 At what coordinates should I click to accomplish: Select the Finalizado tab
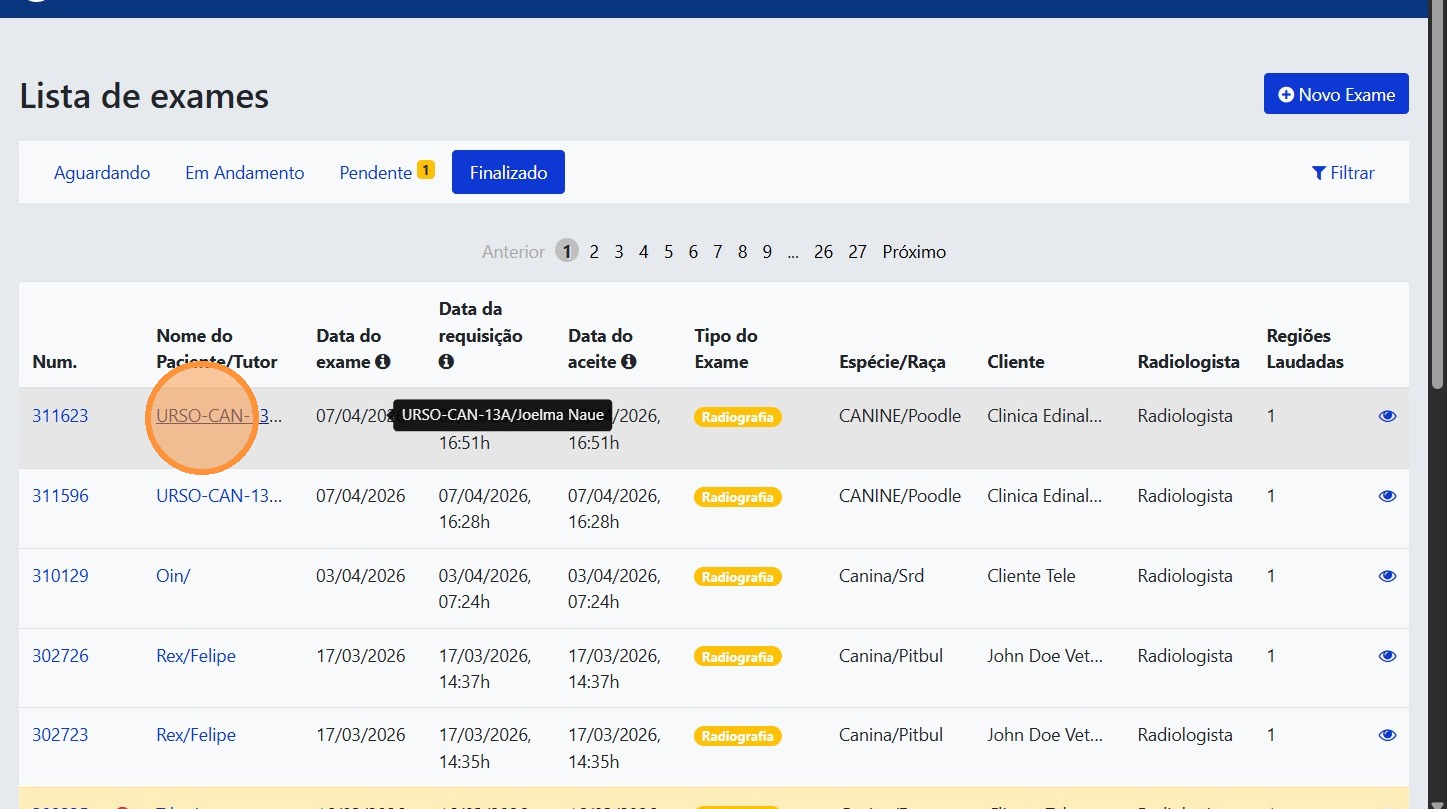click(508, 173)
